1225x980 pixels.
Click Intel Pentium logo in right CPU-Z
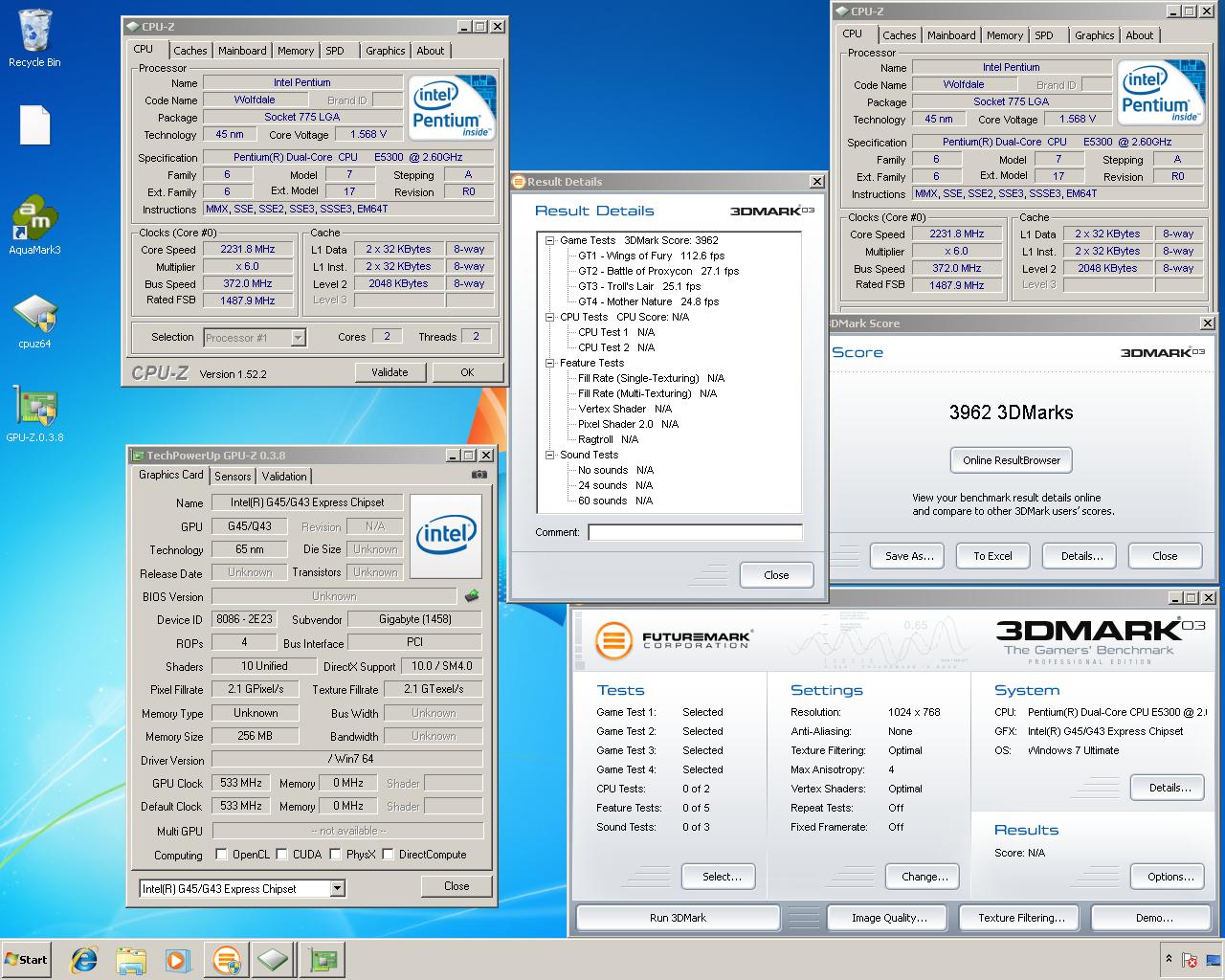(1162, 92)
